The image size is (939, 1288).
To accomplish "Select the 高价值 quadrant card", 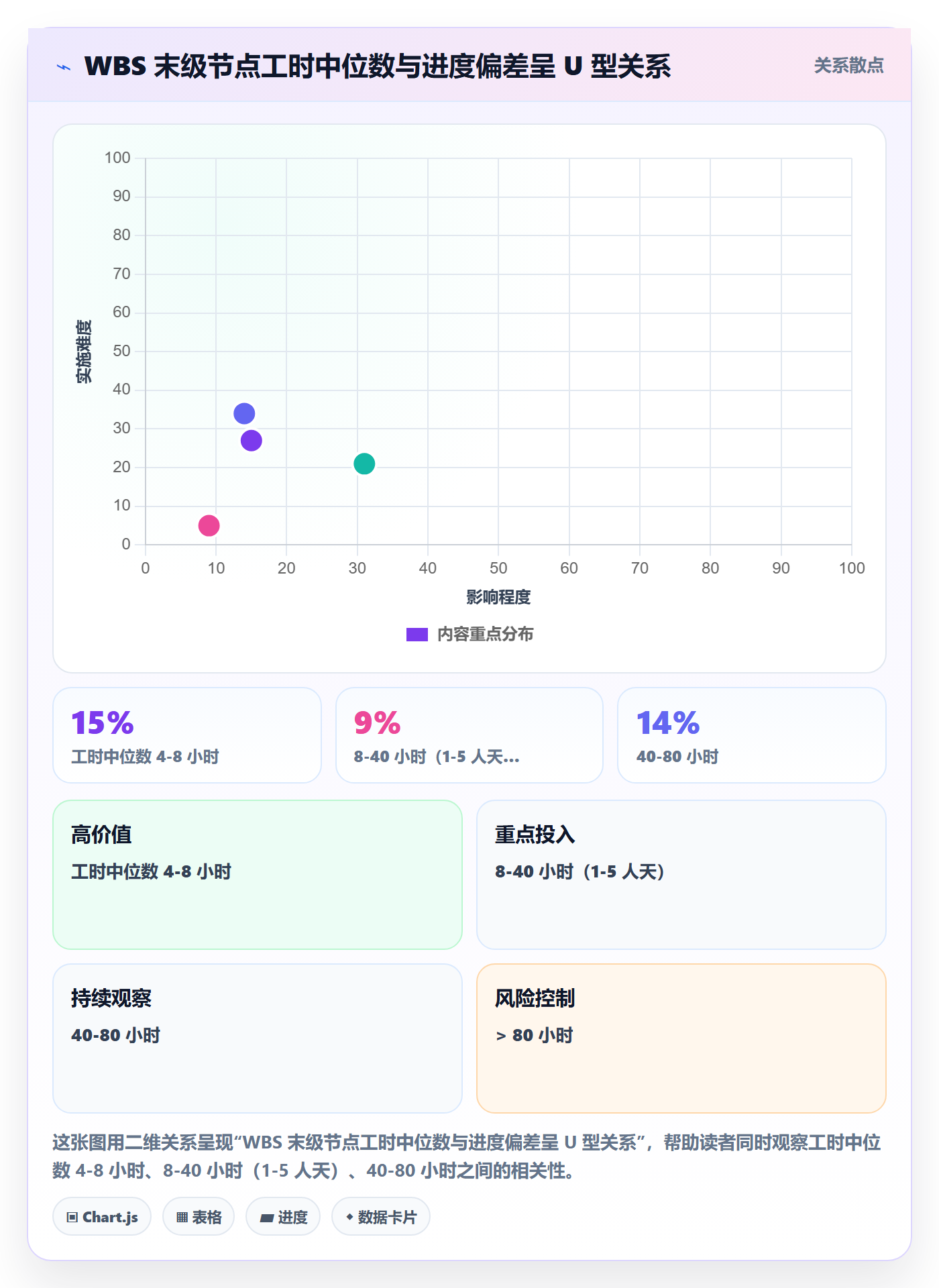I will 258,875.
